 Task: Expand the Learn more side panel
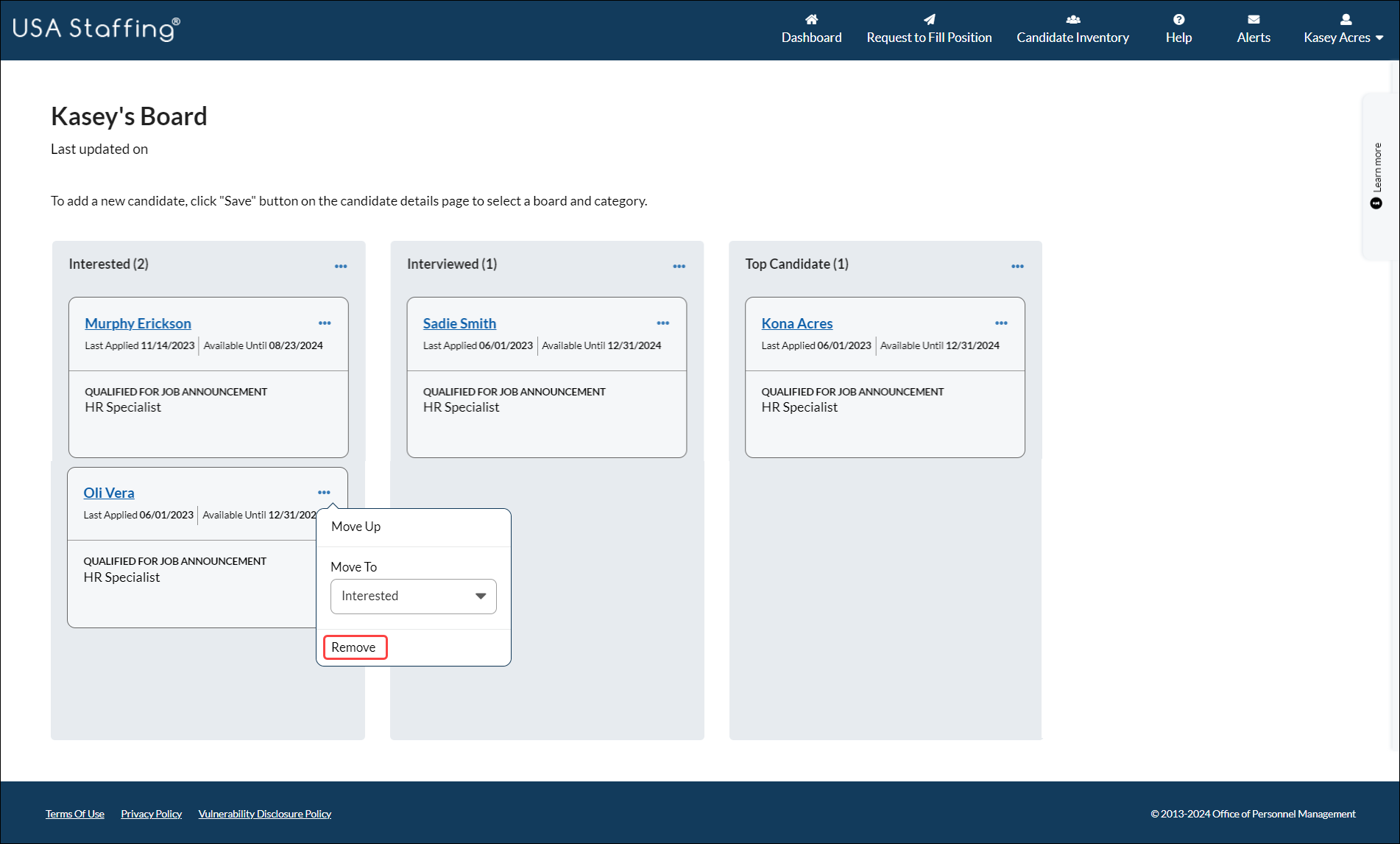point(1376,175)
